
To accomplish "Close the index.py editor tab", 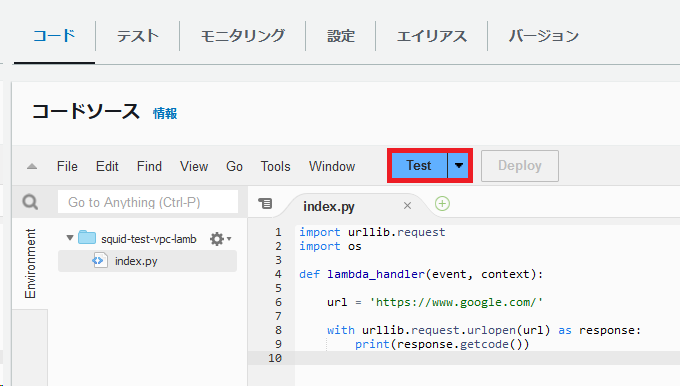I will [x=407, y=206].
